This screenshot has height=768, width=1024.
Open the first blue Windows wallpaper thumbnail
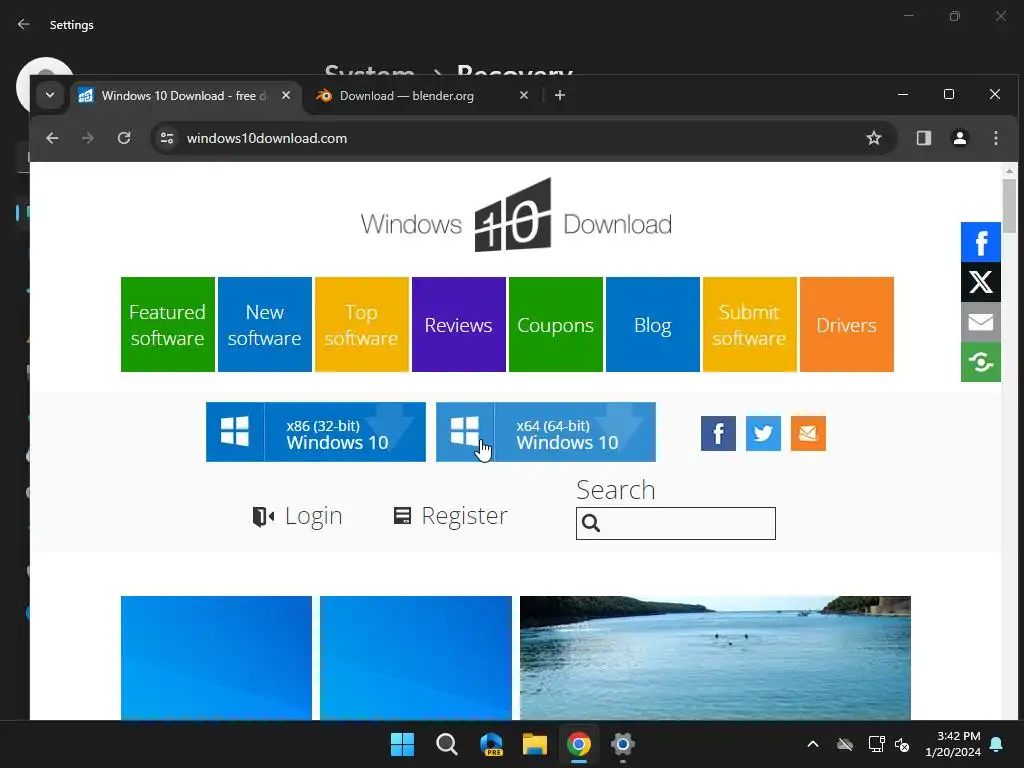(x=216, y=658)
